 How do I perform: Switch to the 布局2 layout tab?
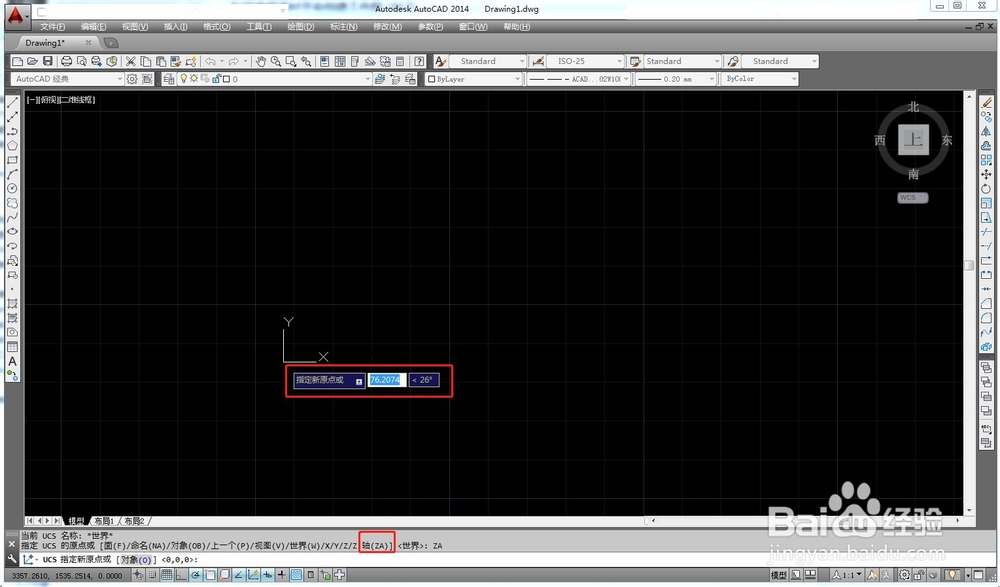[x=134, y=521]
